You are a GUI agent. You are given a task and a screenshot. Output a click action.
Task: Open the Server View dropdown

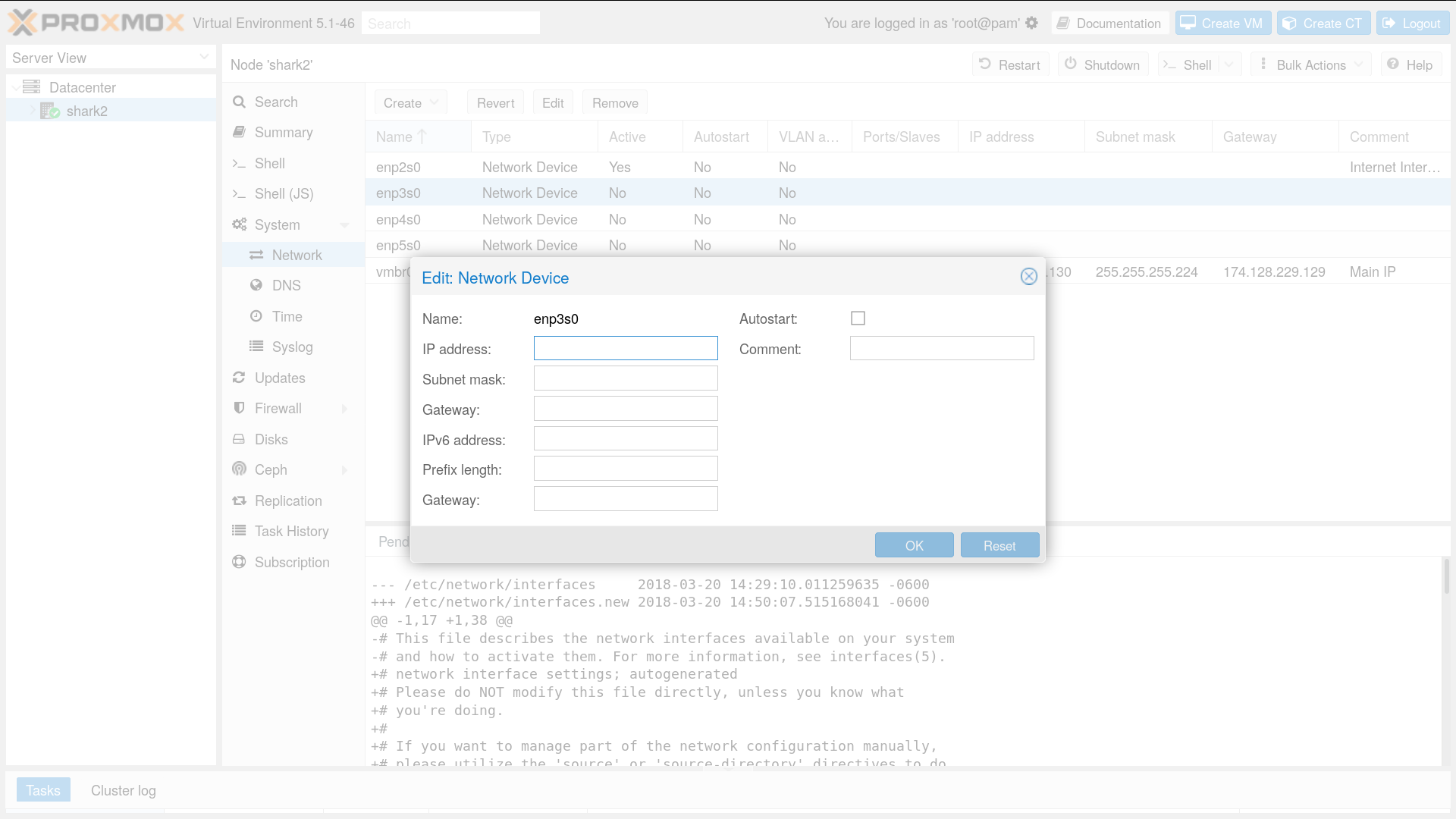click(x=203, y=58)
